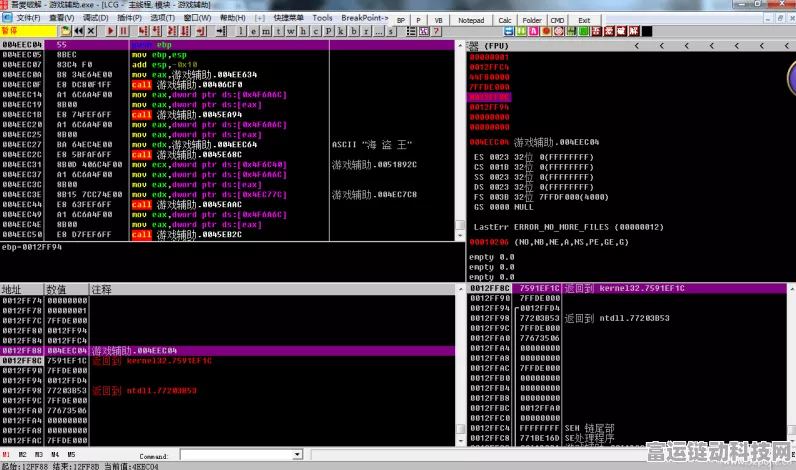Run the program with the red play icon
This screenshot has height=470, width=796.
tap(110, 31)
